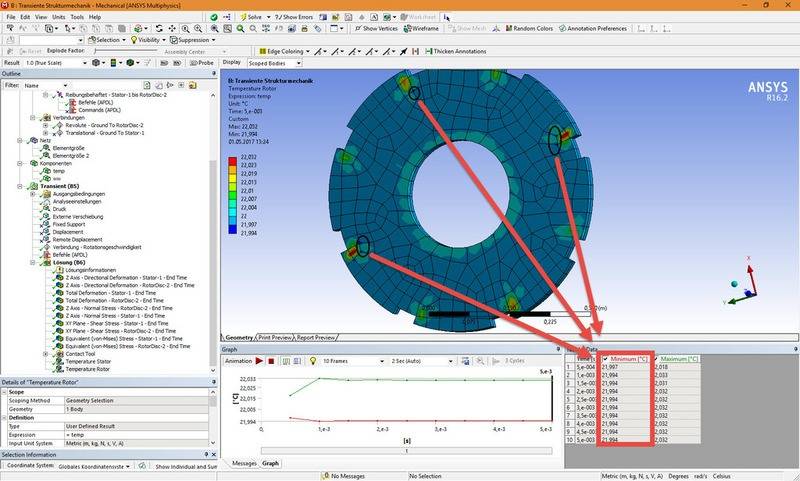
Task: Select Remote Displacement tree item
Action: pos(78,239)
